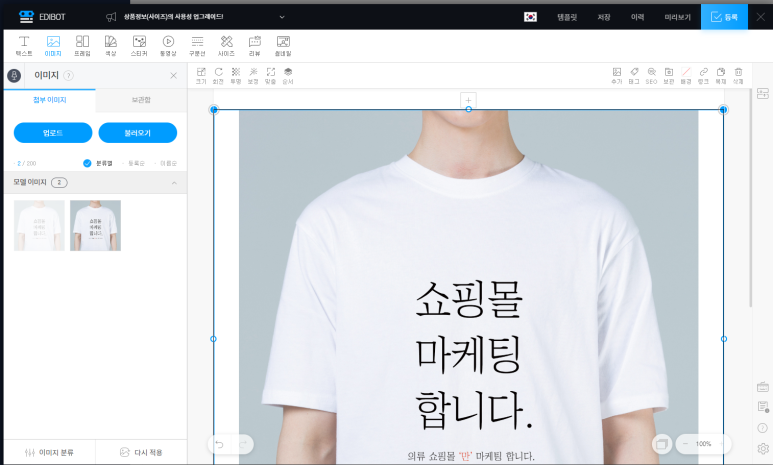
Task: Click the 추가 (add image) icon
Action: point(617,76)
